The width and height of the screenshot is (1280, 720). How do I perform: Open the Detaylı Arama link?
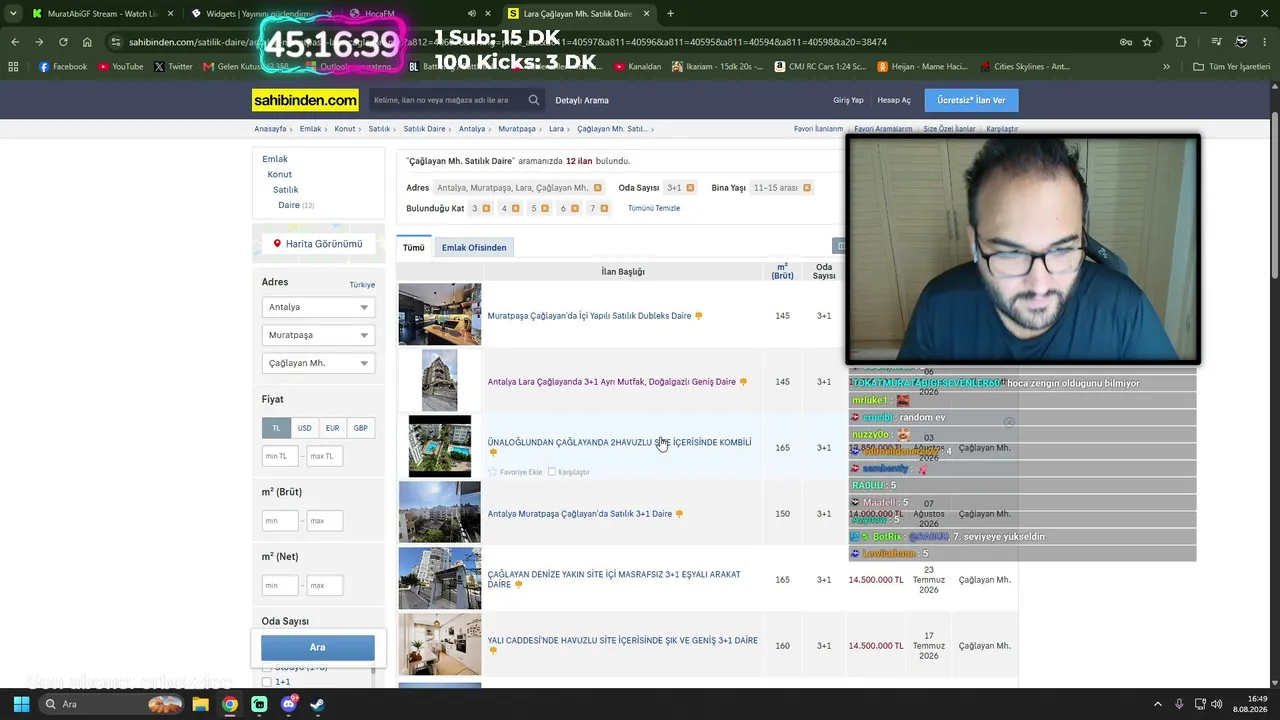[x=582, y=100]
